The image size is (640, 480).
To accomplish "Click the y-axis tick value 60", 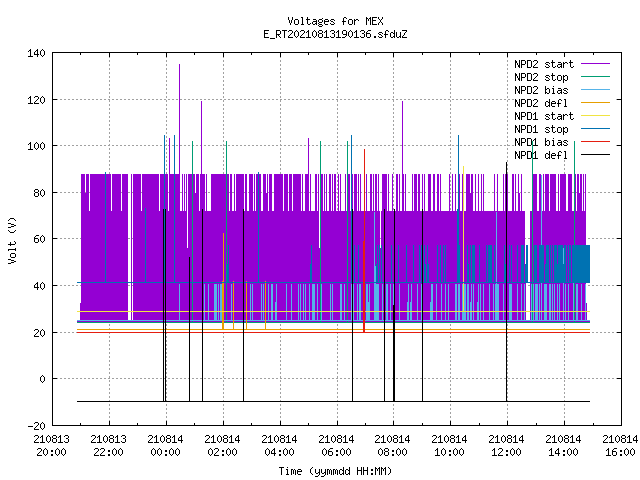I will tap(40, 239).
